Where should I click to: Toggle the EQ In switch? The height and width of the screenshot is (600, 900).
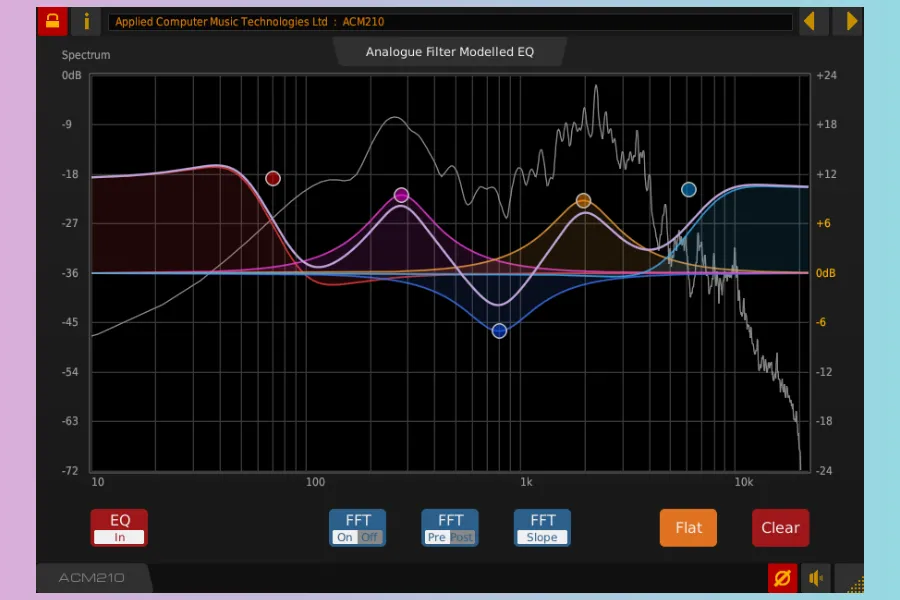[x=119, y=528]
